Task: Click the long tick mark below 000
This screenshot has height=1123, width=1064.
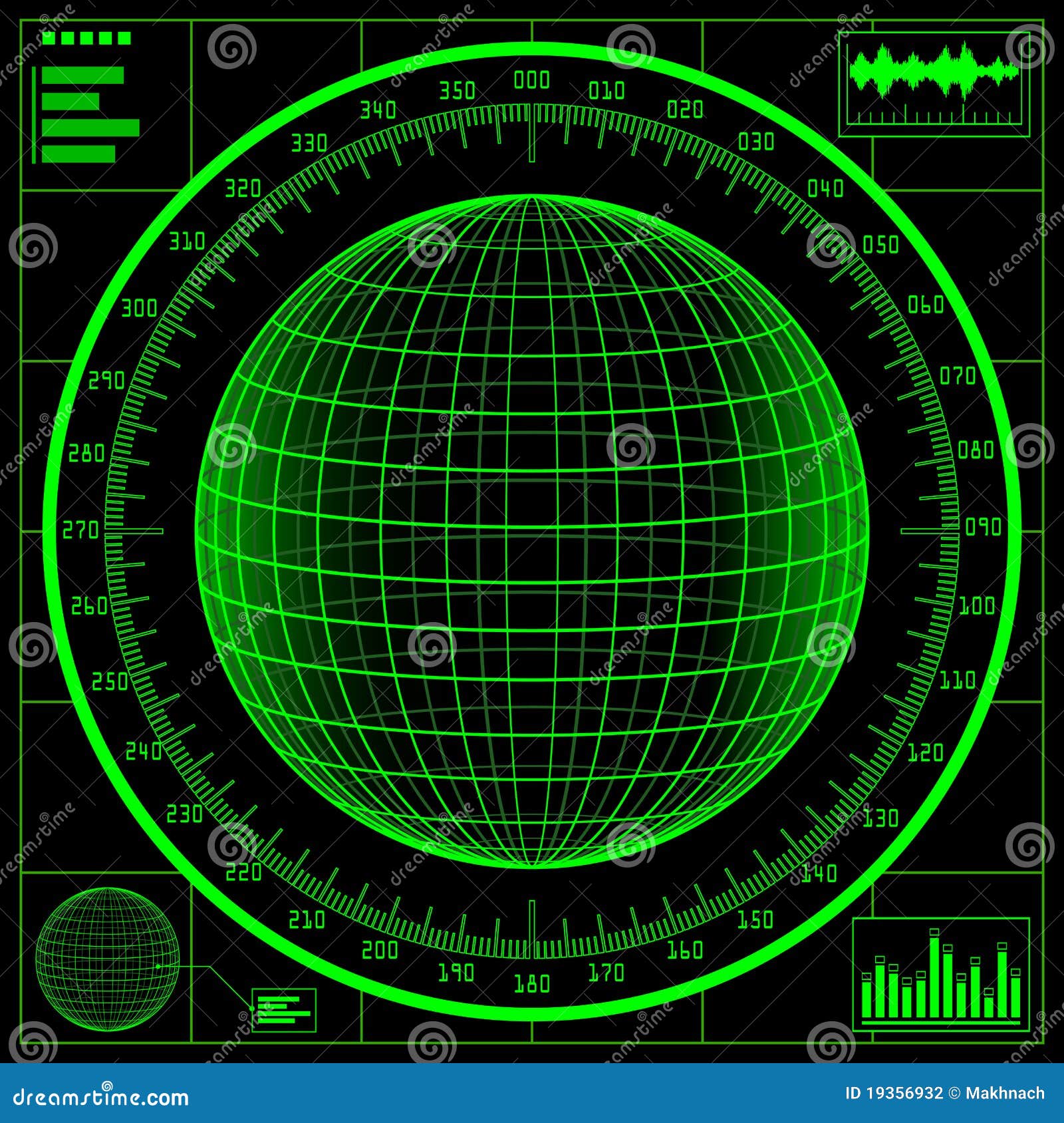Action: tap(532, 133)
